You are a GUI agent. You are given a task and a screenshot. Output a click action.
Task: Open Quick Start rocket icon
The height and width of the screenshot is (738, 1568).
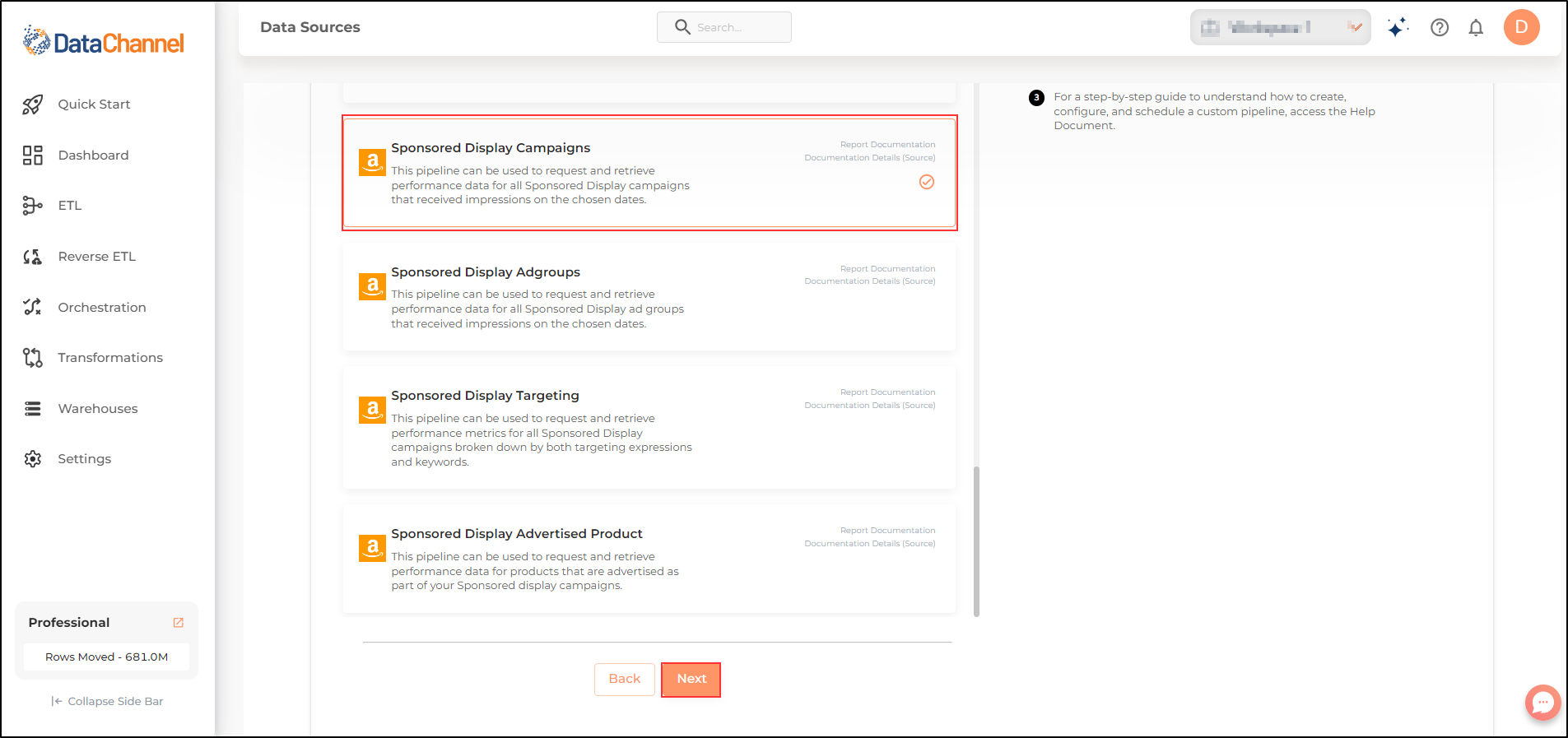tap(33, 104)
